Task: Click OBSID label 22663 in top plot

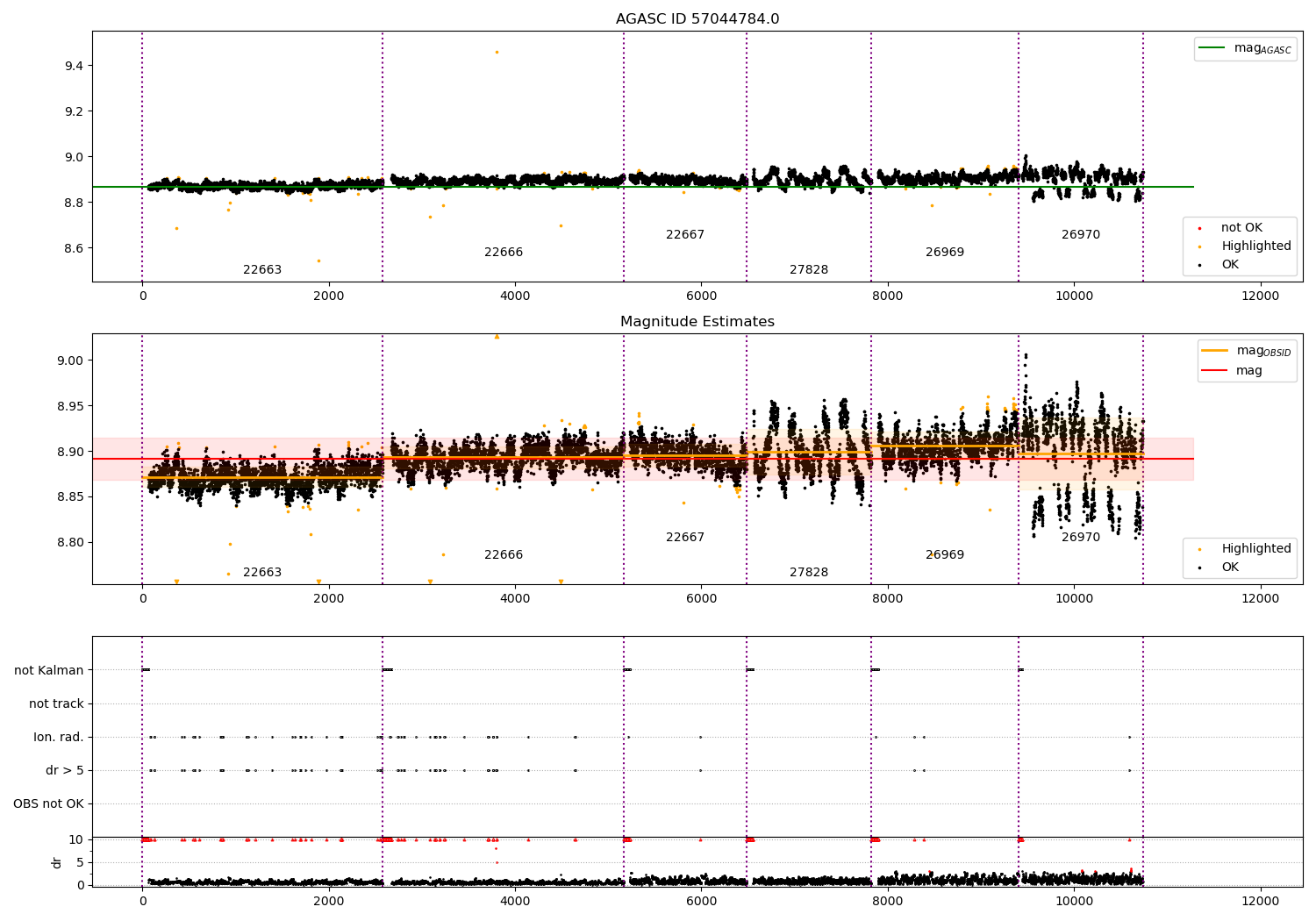Action: click(262, 269)
